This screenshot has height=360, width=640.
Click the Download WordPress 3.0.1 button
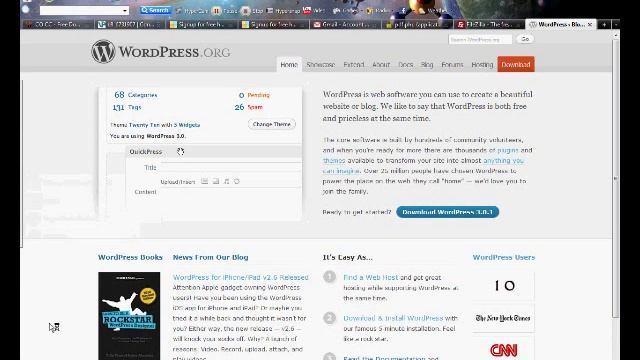[x=447, y=212]
